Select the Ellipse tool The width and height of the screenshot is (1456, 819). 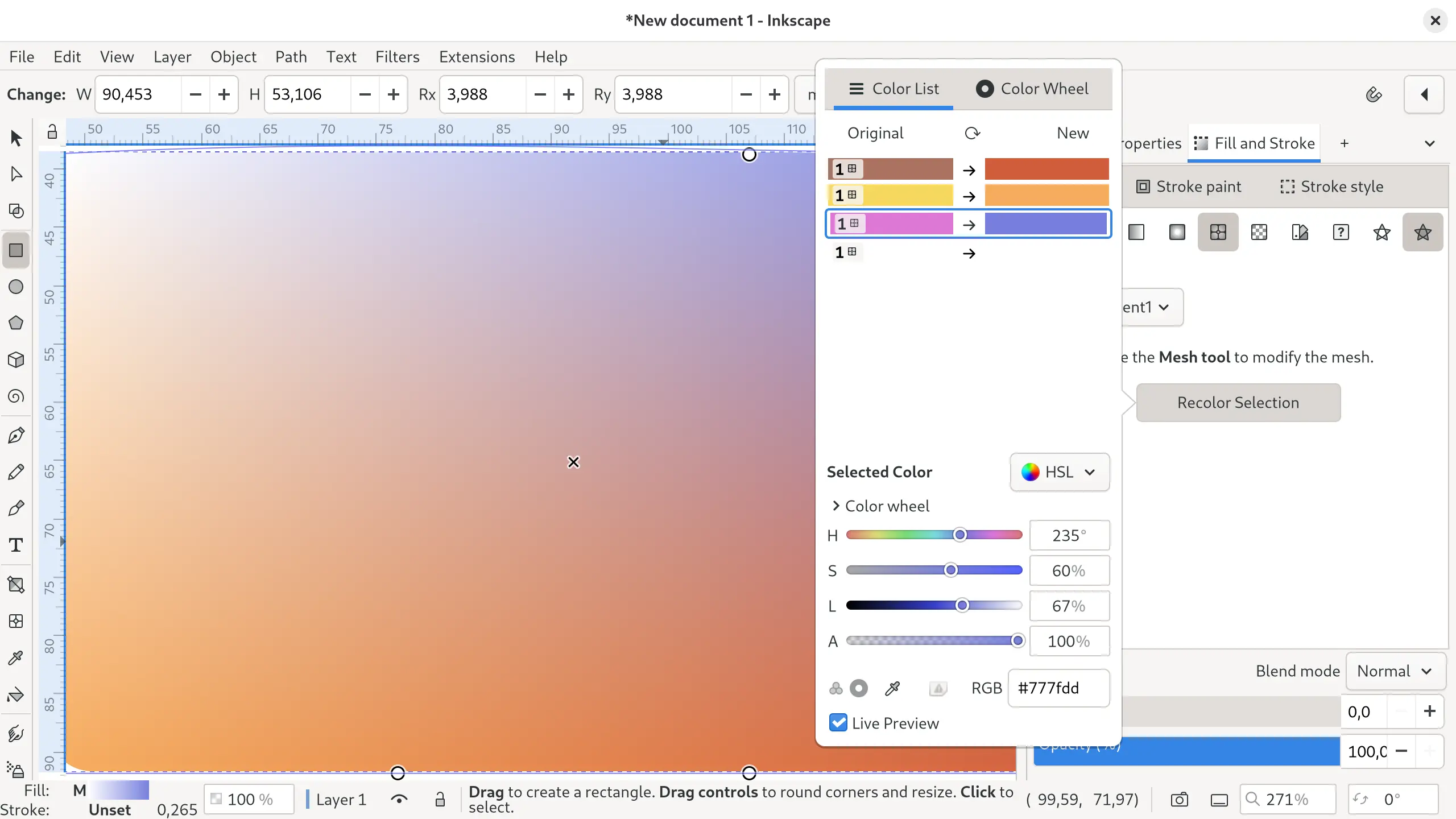point(15,287)
